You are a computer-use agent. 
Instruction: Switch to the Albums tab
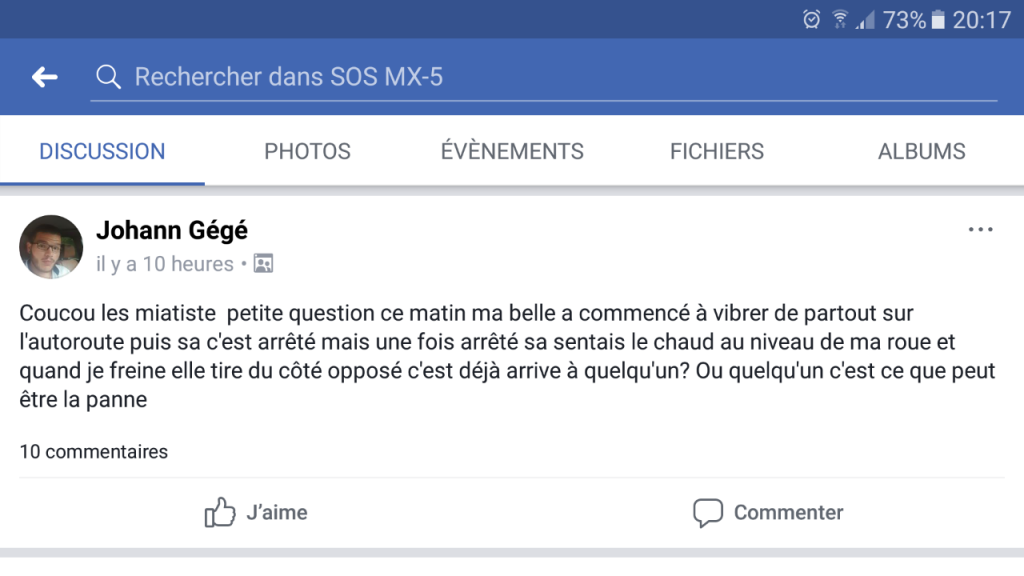[x=921, y=152]
